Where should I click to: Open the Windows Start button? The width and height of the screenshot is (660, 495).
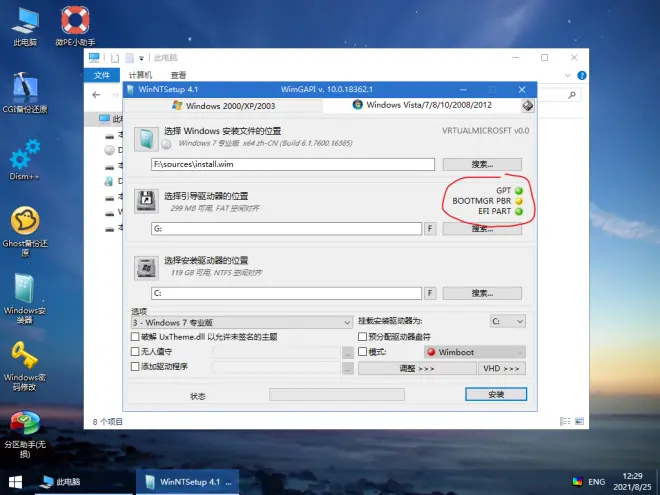click(x=16, y=482)
